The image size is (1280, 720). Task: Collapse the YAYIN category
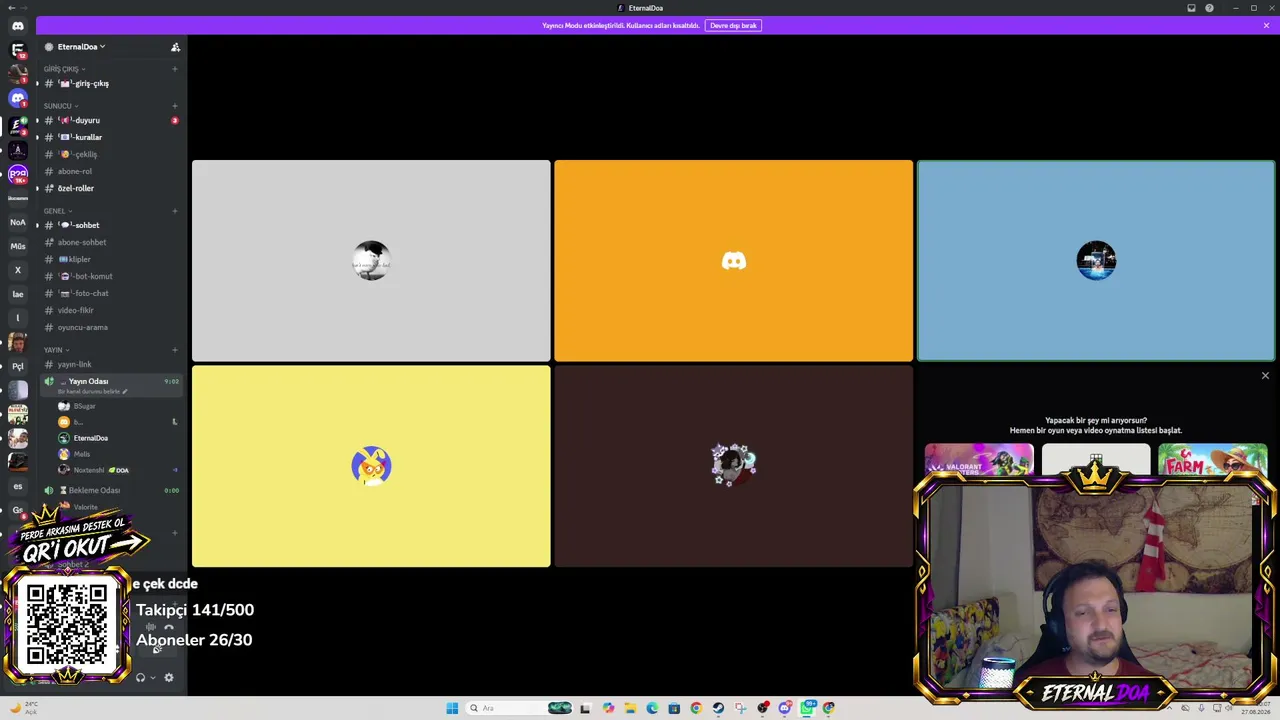56,350
